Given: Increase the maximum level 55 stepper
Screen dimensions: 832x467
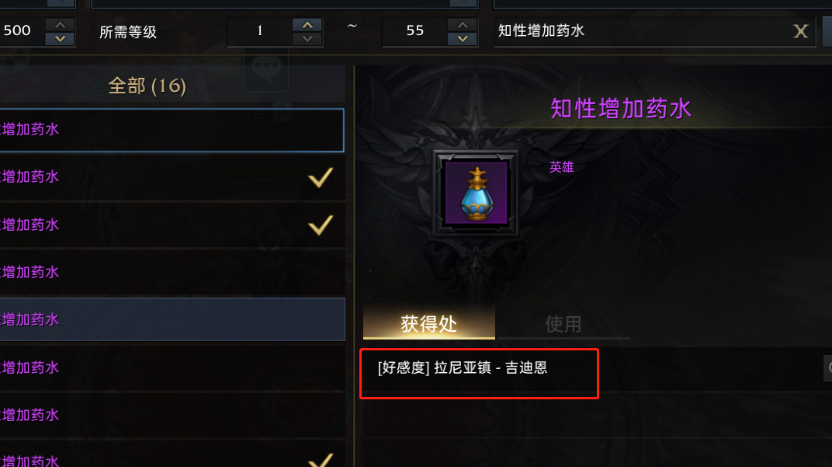Looking at the screenshot, I should [463, 25].
